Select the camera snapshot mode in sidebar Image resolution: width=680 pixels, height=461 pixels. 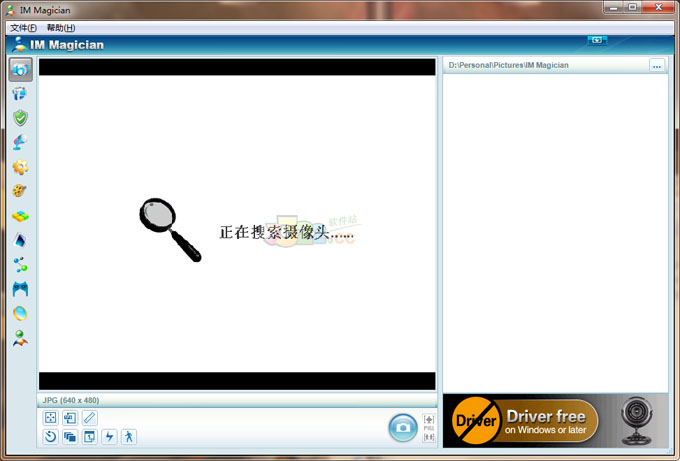click(20, 69)
